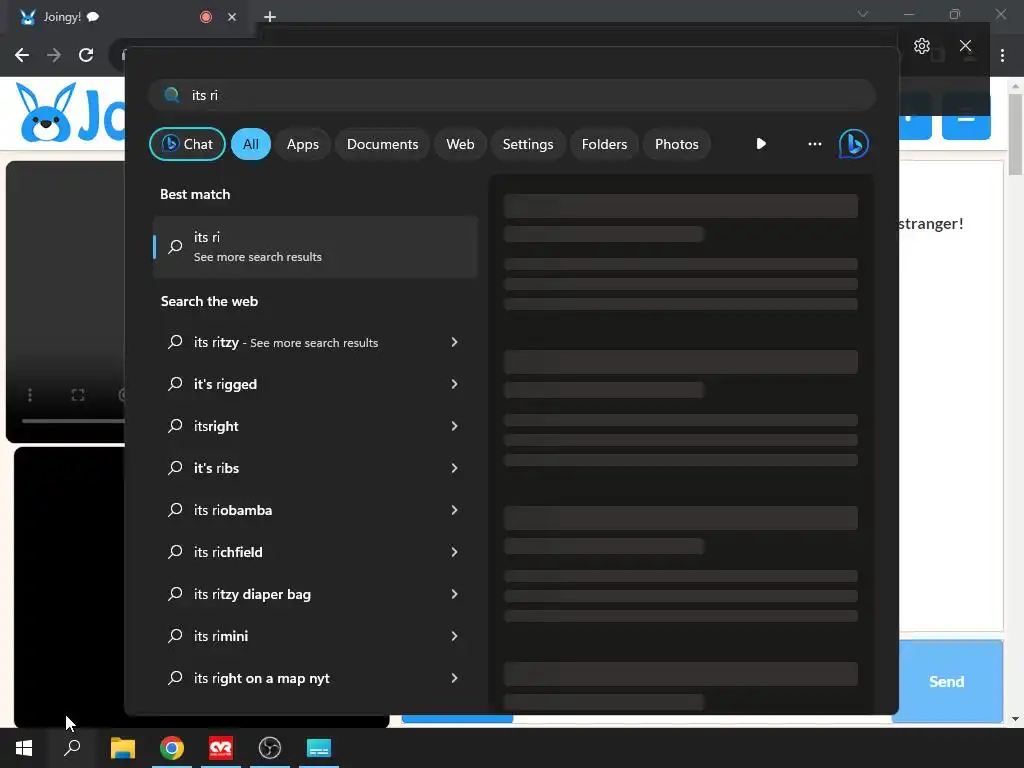Expand the 'its riobamba' suggestion chevron
This screenshot has height=768, width=1024.
click(x=455, y=510)
